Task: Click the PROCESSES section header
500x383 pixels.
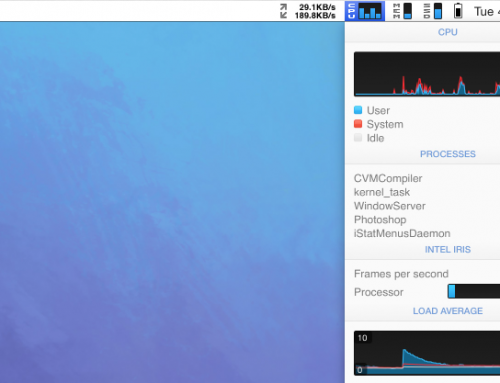Action: tap(448, 154)
